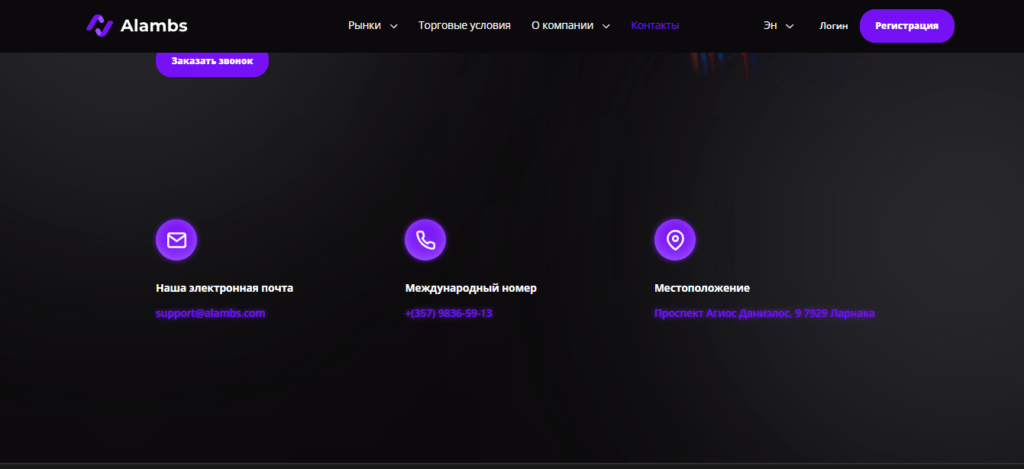
Task: Select the Контакты menu item
Action: point(655,25)
